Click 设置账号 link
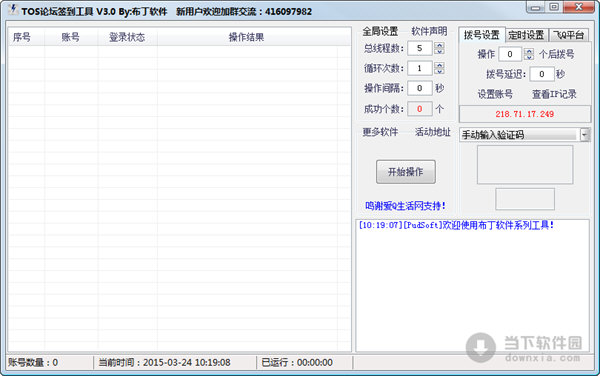 [x=495, y=94]
